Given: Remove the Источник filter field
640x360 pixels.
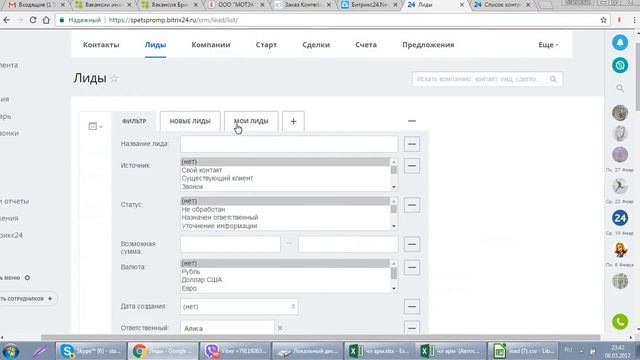Looking at the screenshot, I should pos(412,166).
